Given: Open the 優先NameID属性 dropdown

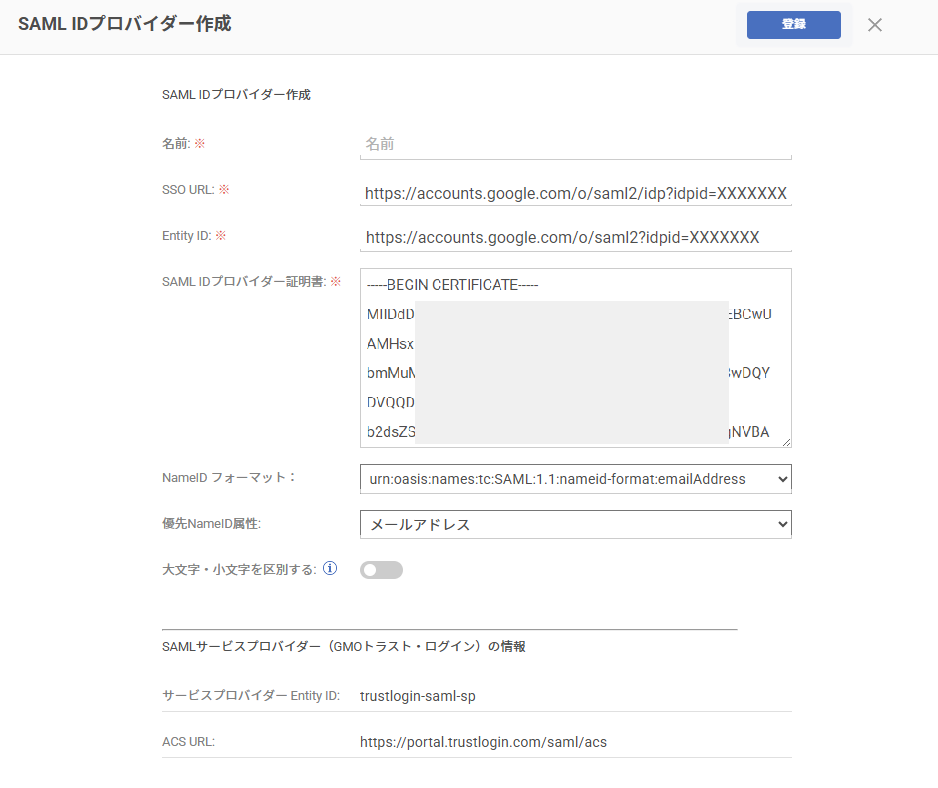Looking at the screenshot, I should 575,524.
